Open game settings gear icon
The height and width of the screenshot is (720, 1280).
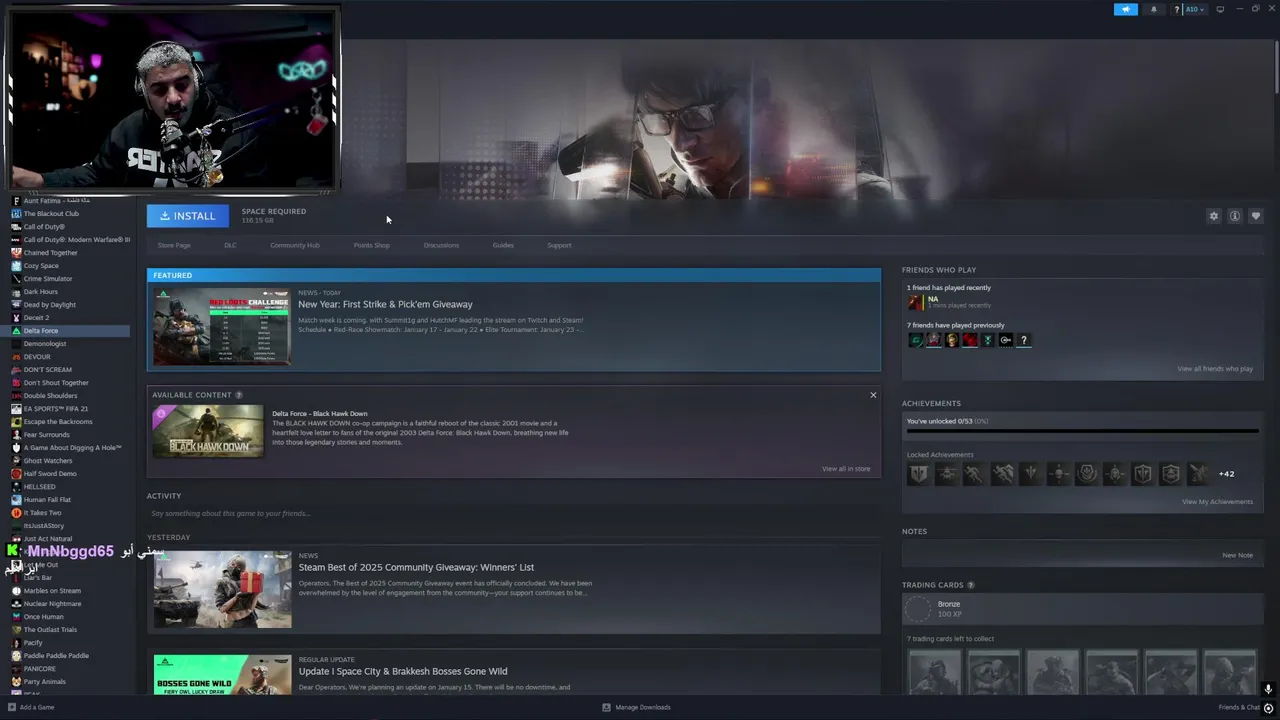[1214, 216]
